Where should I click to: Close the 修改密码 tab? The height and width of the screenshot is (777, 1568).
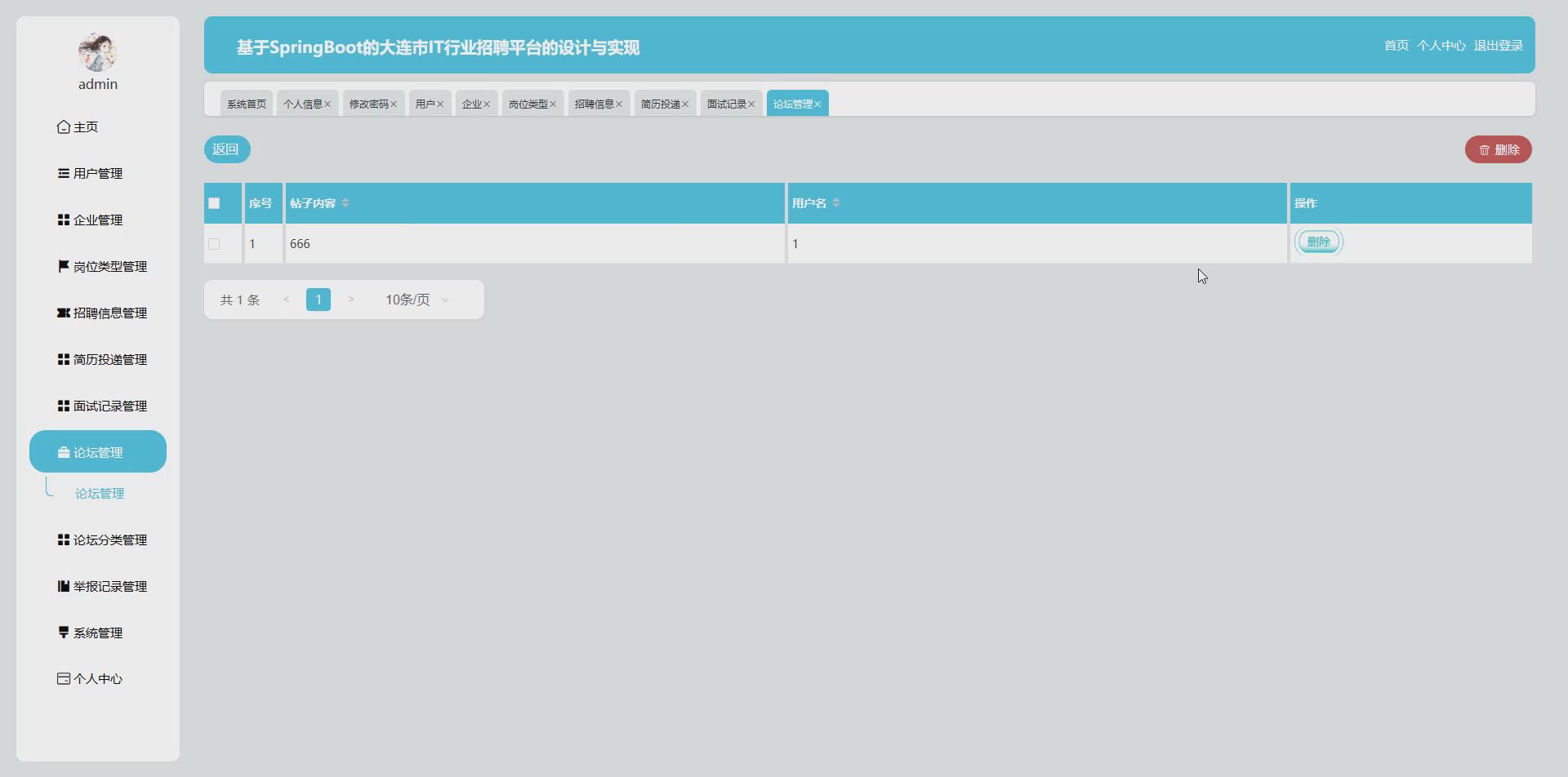[394, 104]
